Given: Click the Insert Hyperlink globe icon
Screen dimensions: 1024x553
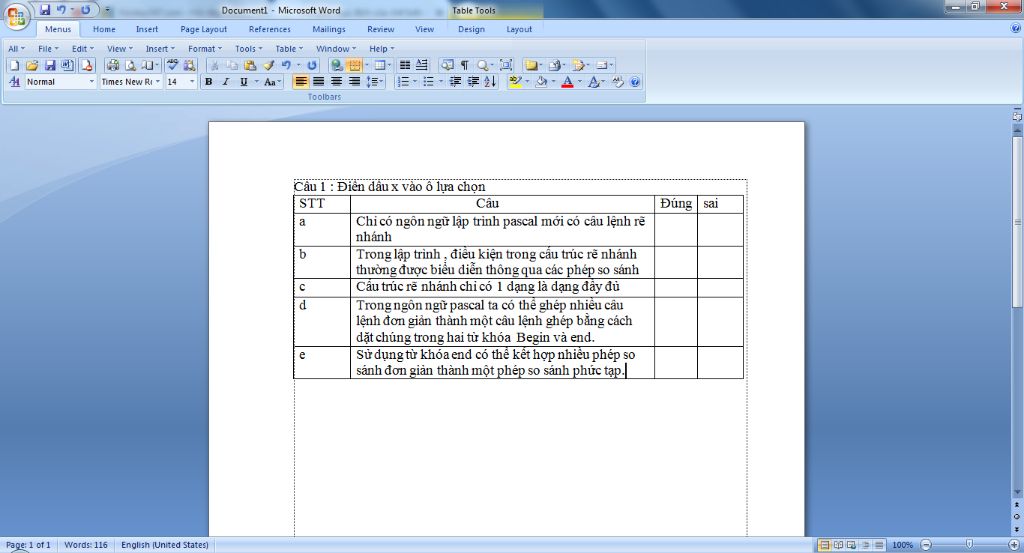Looking at the screenshot, I should (336, 65).
